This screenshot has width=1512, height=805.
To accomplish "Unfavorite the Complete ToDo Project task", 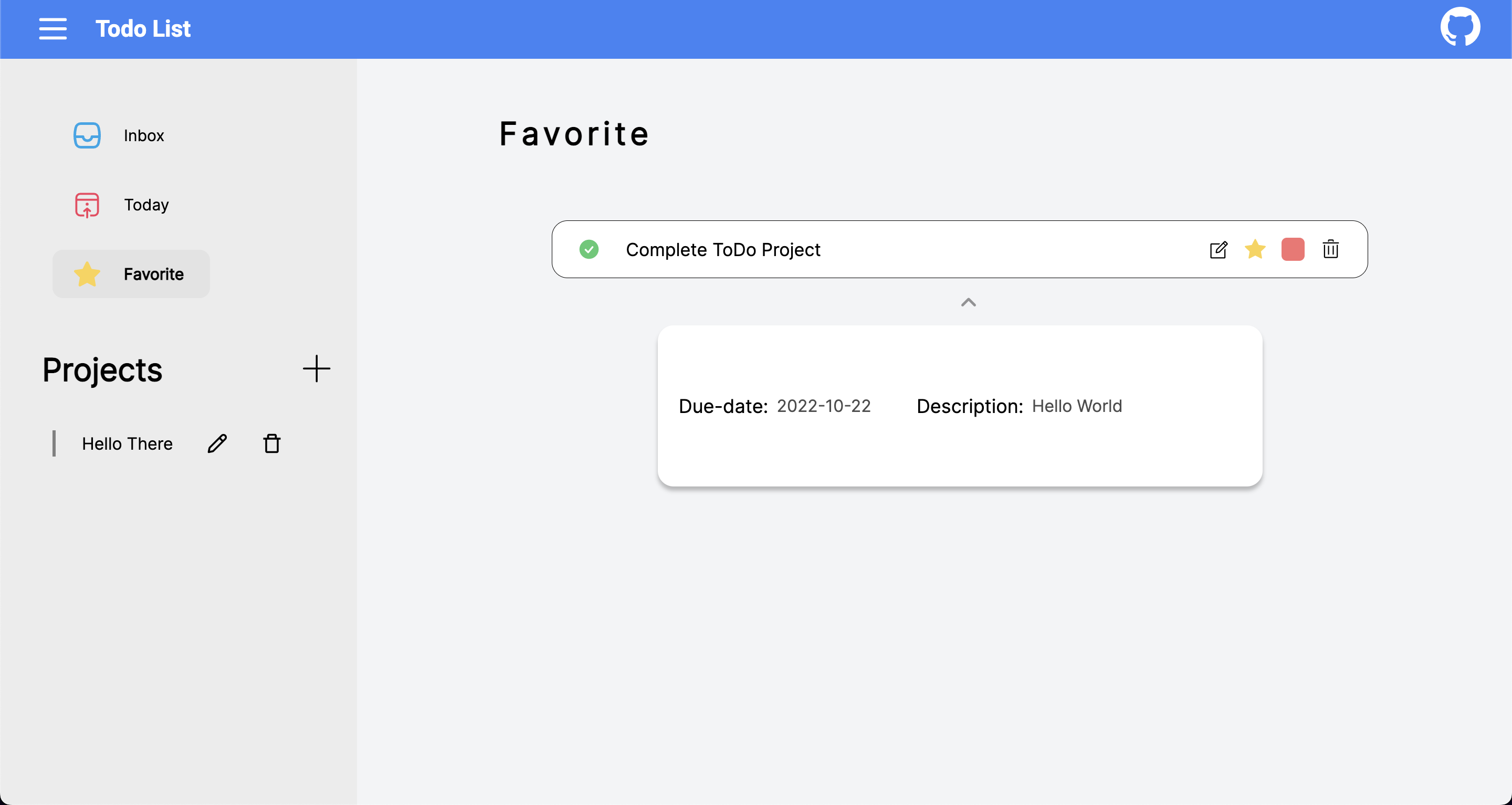I will [x=1255, y=249].
